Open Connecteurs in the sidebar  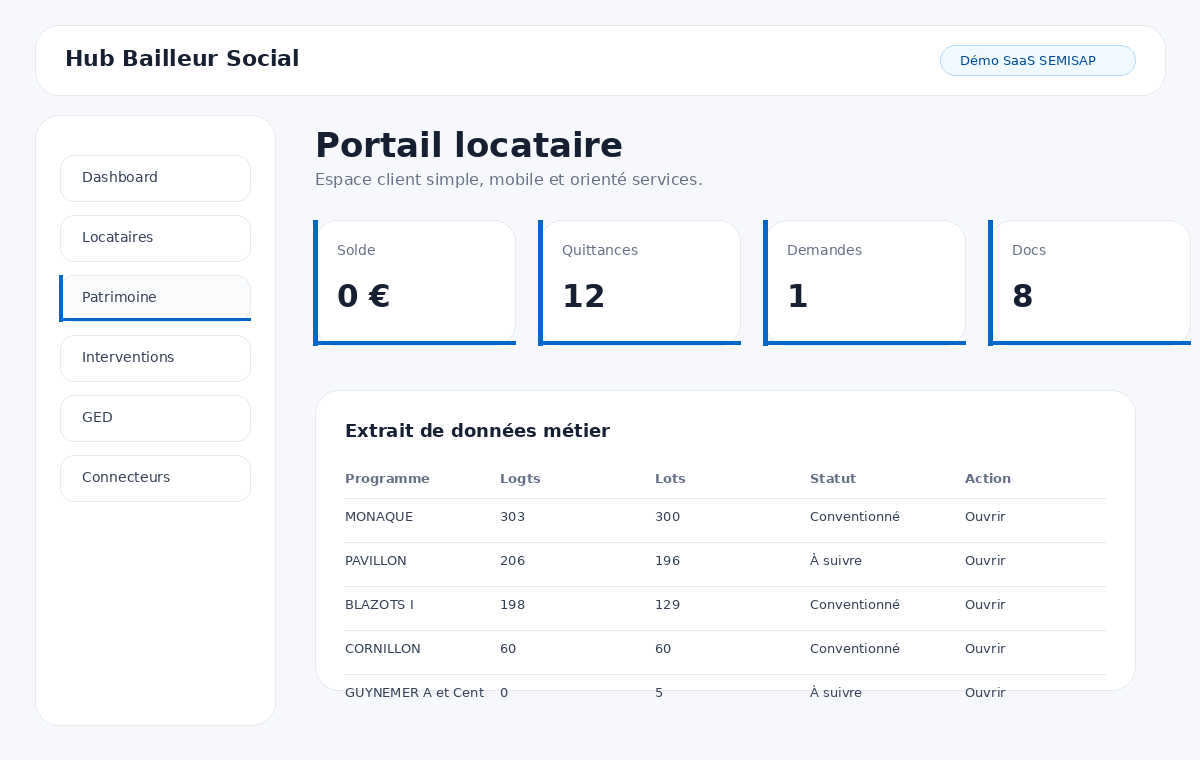click(x=155, y=478)
